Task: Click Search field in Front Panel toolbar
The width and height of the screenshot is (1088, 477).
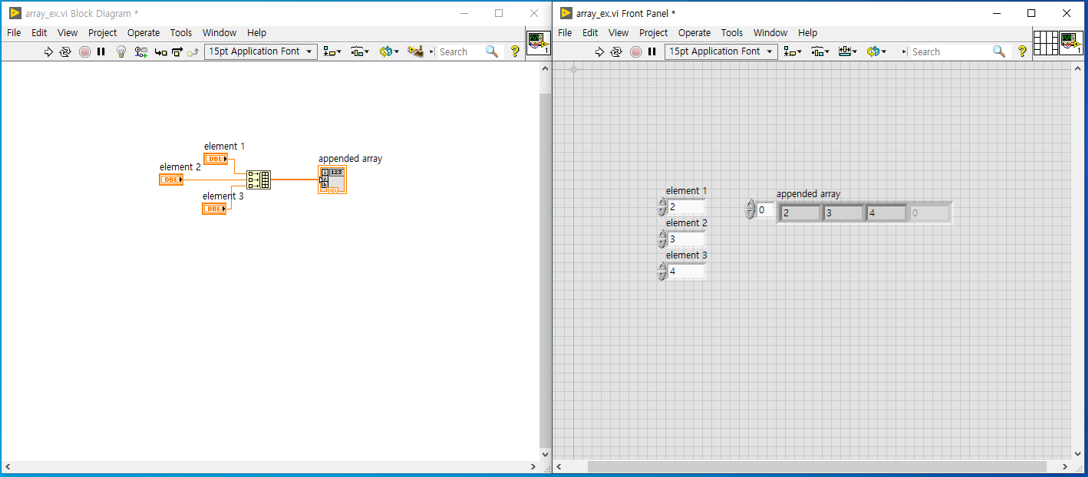Action: pos(951,51)
